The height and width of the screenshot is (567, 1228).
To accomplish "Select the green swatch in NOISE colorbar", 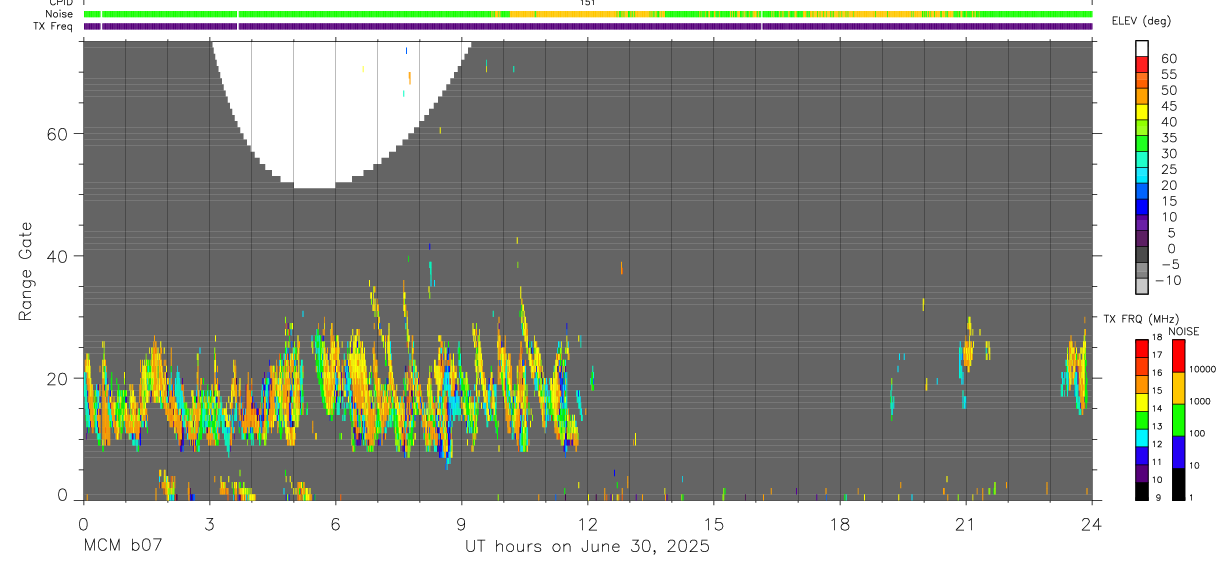I will 1179,420.
